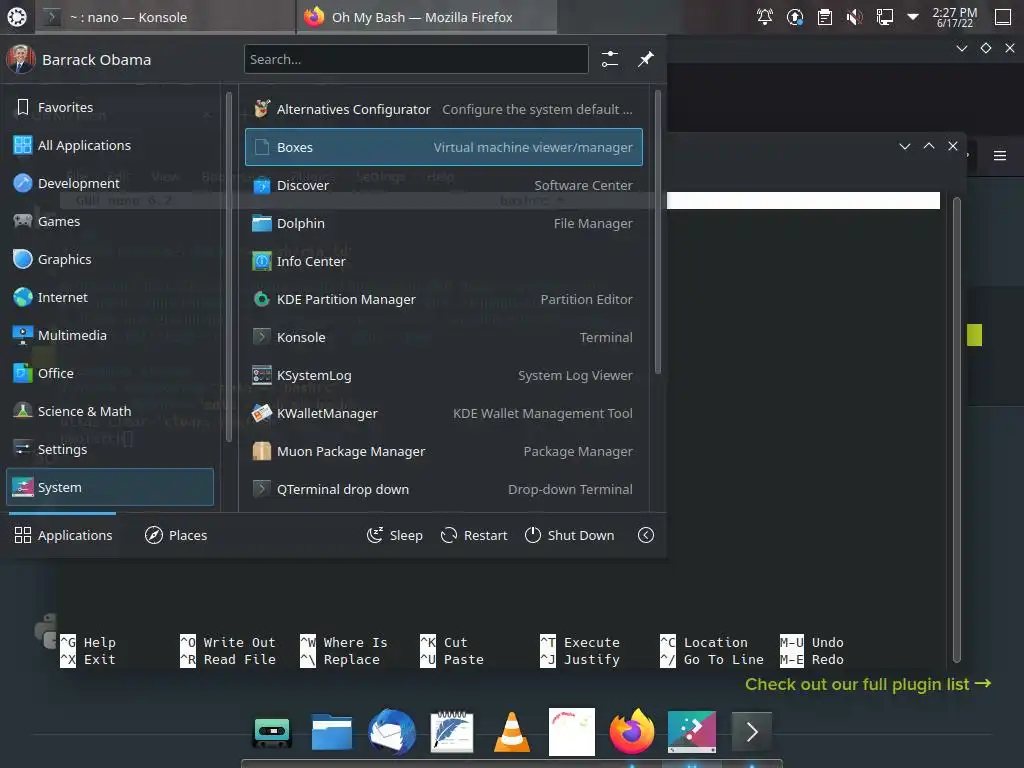
Task: Open clipboard tray icon
Action: pos(824,17)
